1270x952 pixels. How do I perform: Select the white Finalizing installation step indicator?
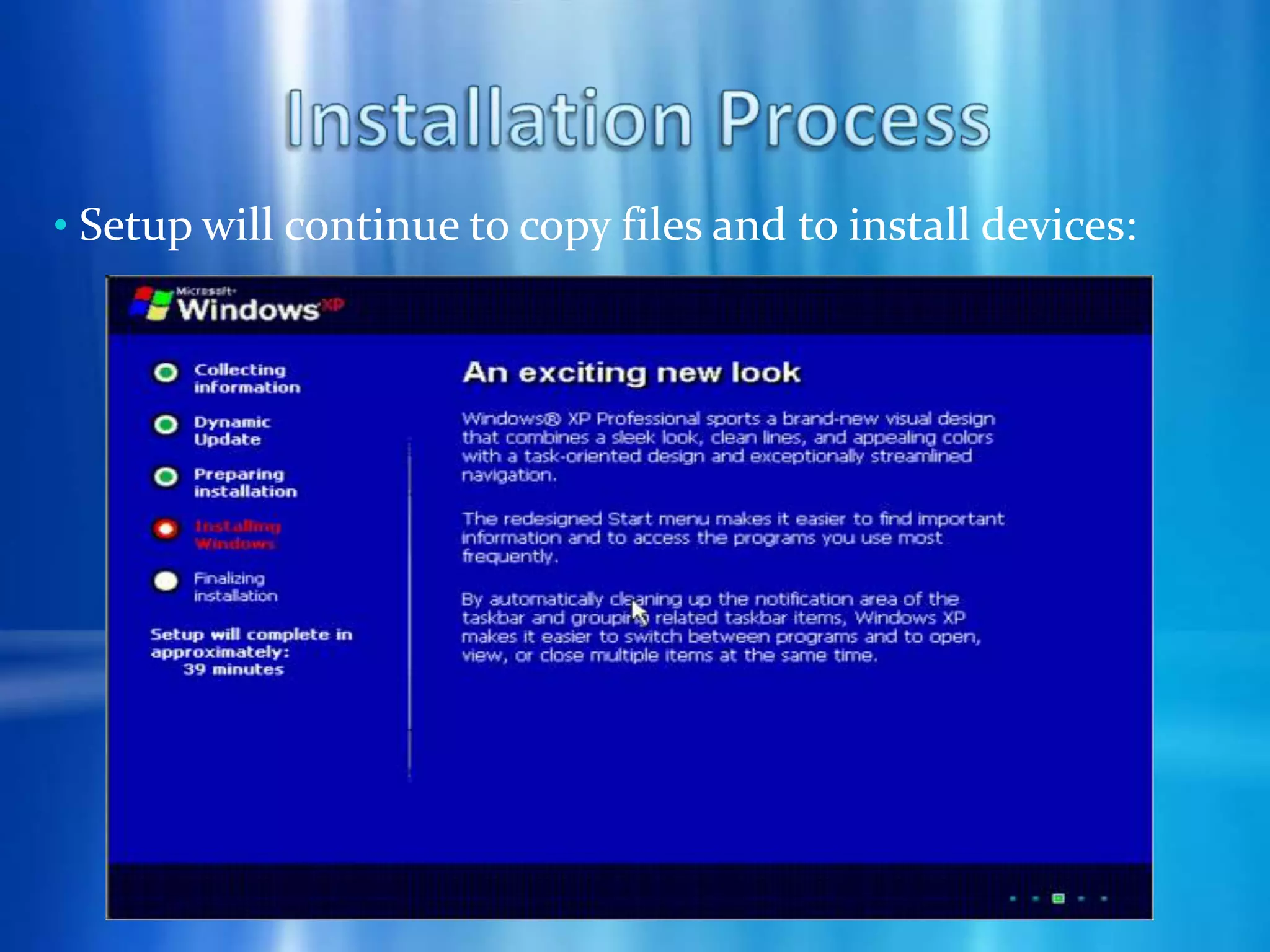pos(166,581)
